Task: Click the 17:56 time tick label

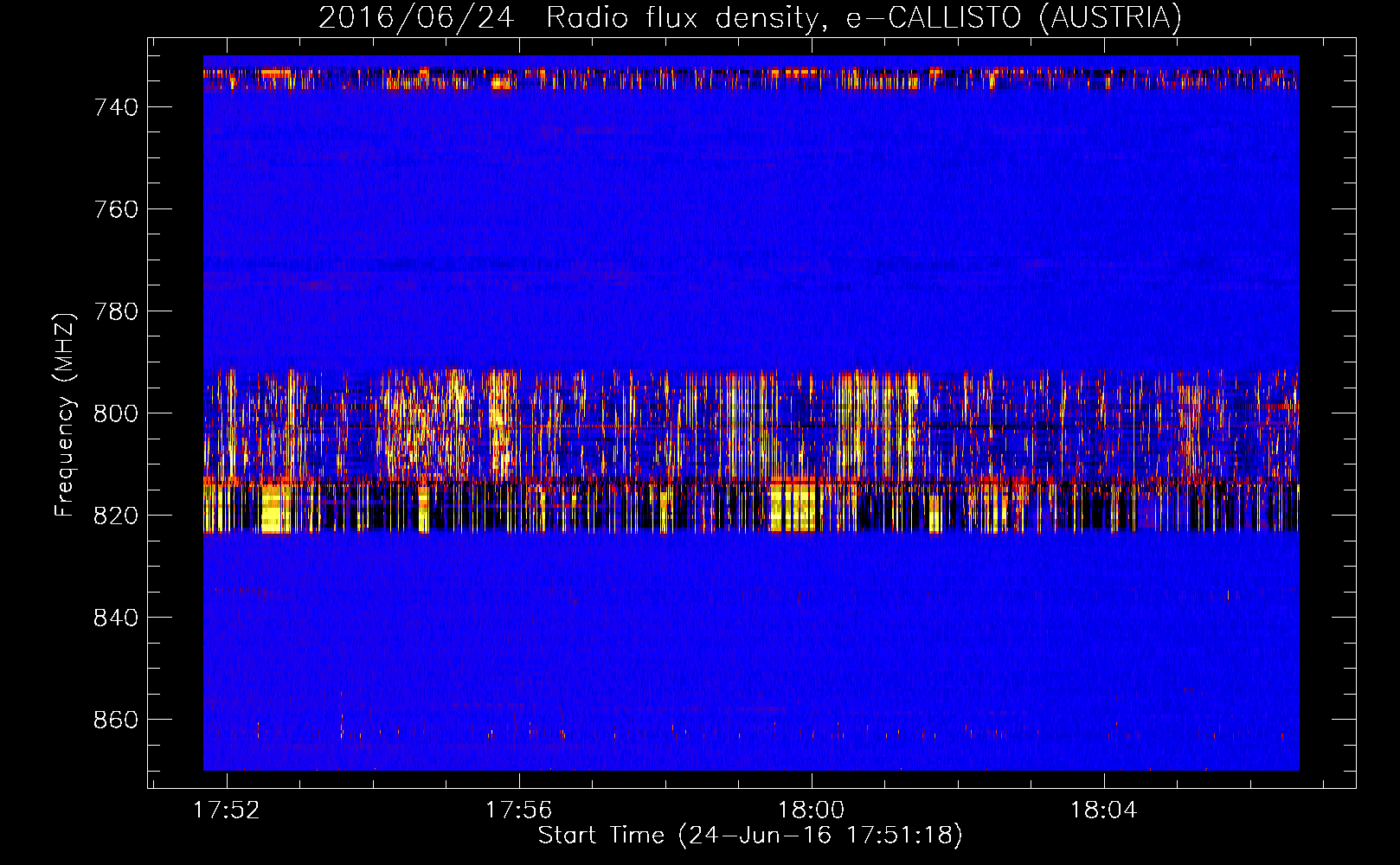Action: (x=518, y=811)
